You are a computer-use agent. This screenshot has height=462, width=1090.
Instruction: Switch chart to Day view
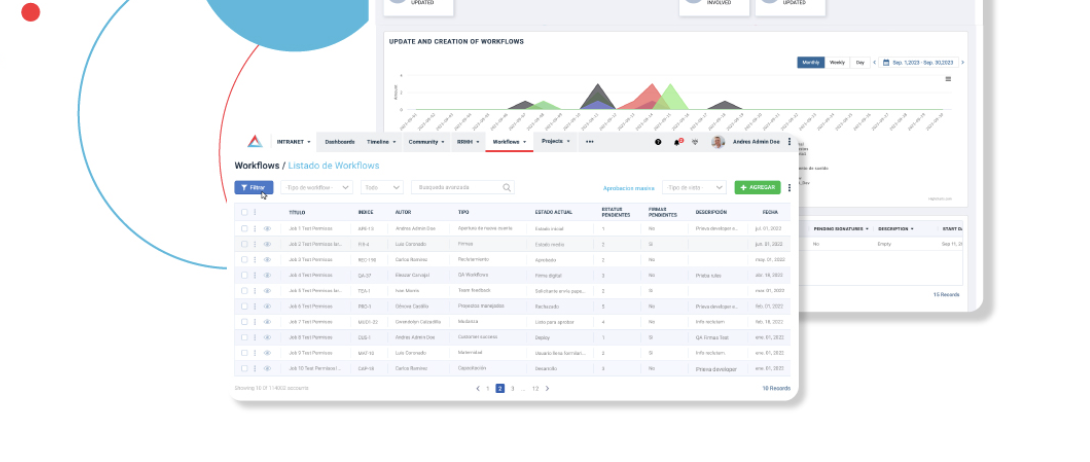pyautogui.click(x=860, y=63)
